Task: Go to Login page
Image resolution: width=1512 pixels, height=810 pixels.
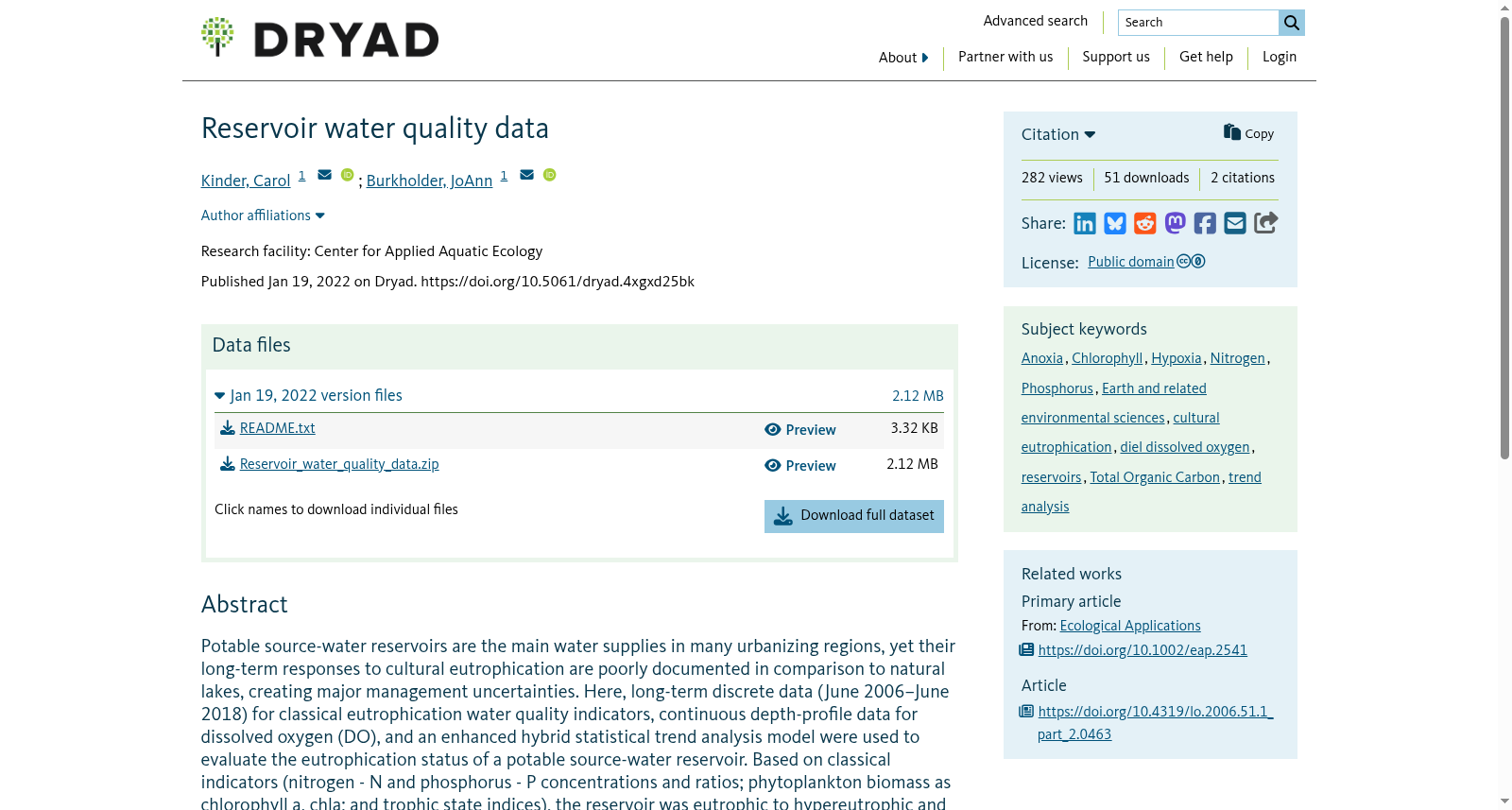Action: (1280, 57)
